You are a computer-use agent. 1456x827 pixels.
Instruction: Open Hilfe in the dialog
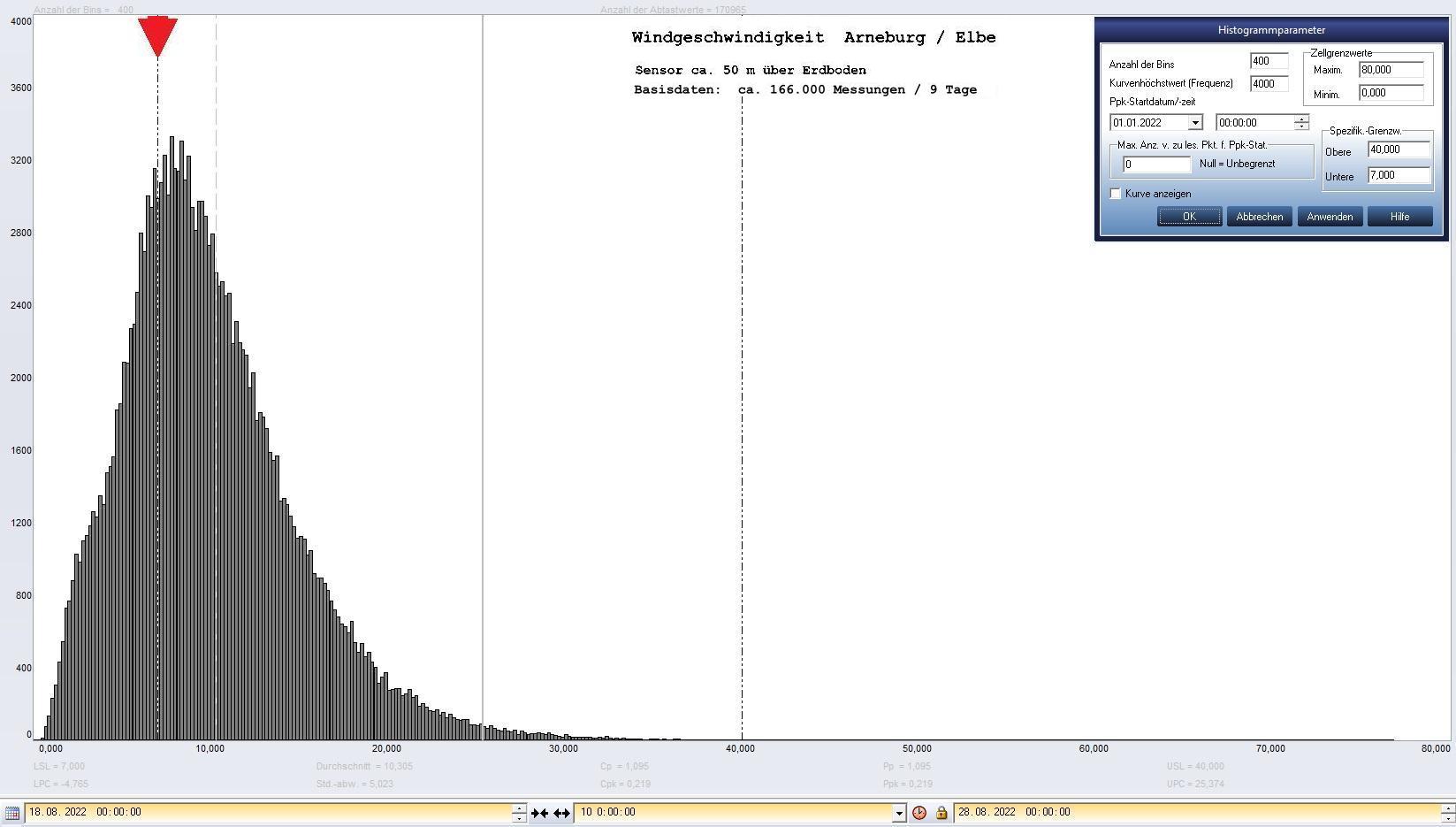point(1399,217)
